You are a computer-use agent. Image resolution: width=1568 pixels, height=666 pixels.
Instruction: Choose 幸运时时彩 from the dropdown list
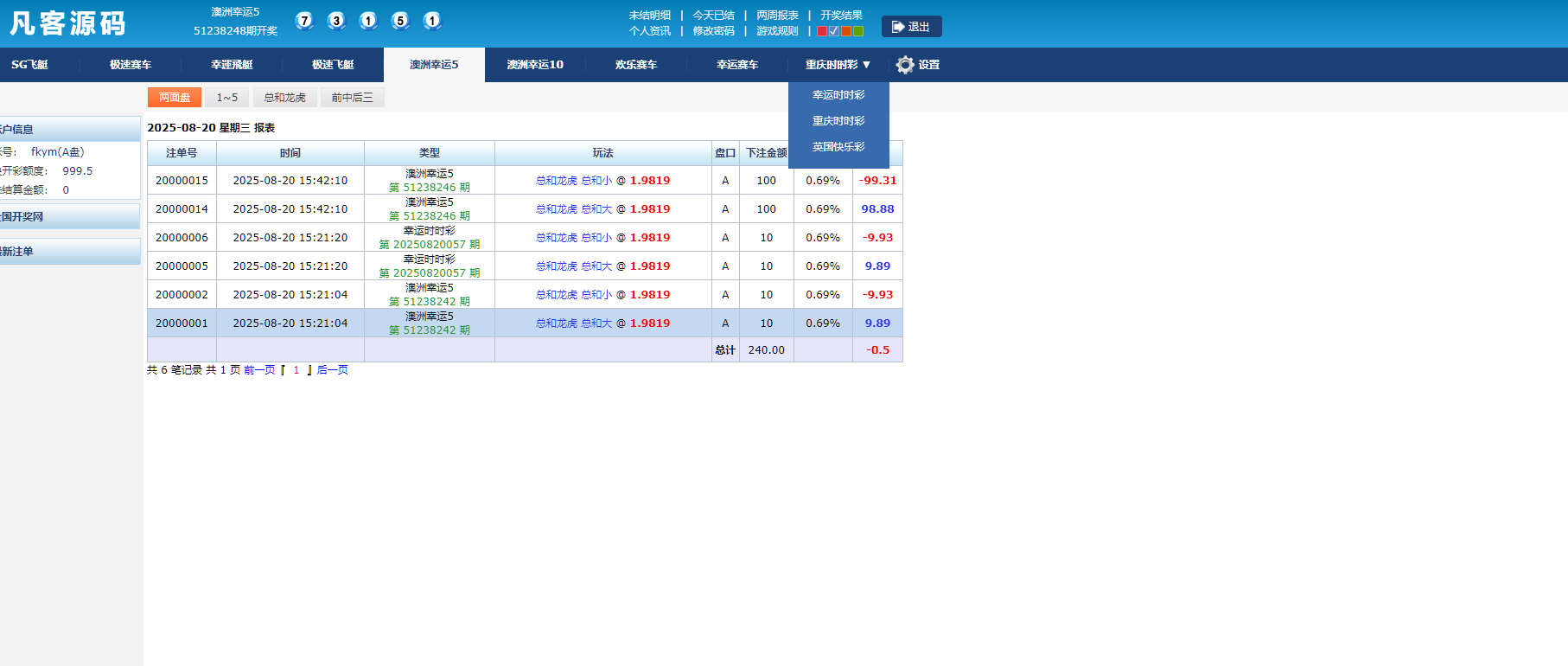[838, 95]
